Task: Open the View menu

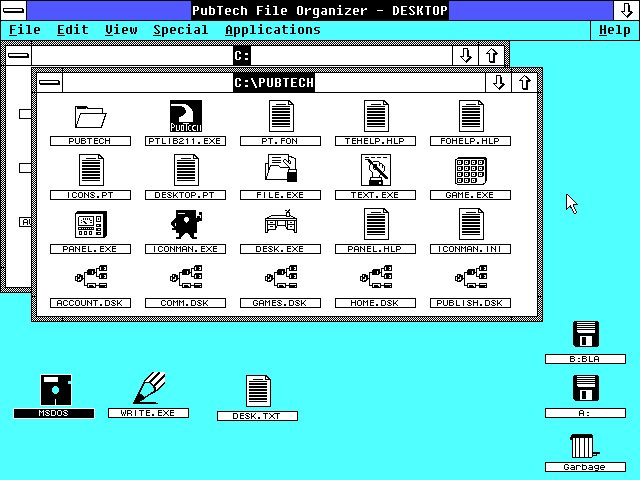Action: click(121, 30)
